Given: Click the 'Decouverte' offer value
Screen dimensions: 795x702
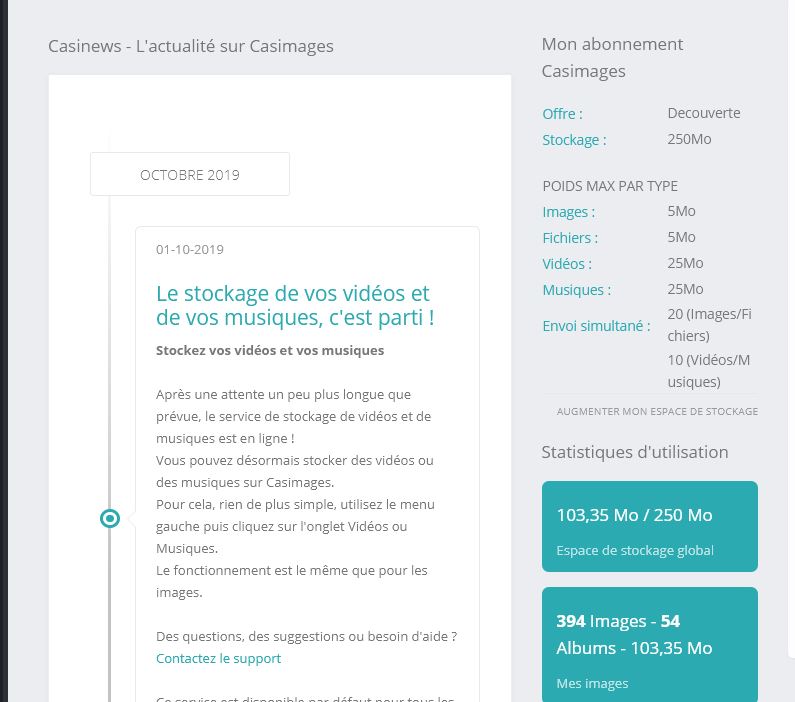Looking at the screenshot, I should 704,113.
